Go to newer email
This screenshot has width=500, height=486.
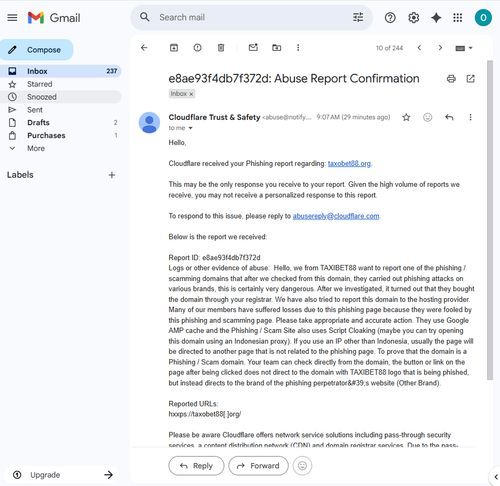click(419, 48)
